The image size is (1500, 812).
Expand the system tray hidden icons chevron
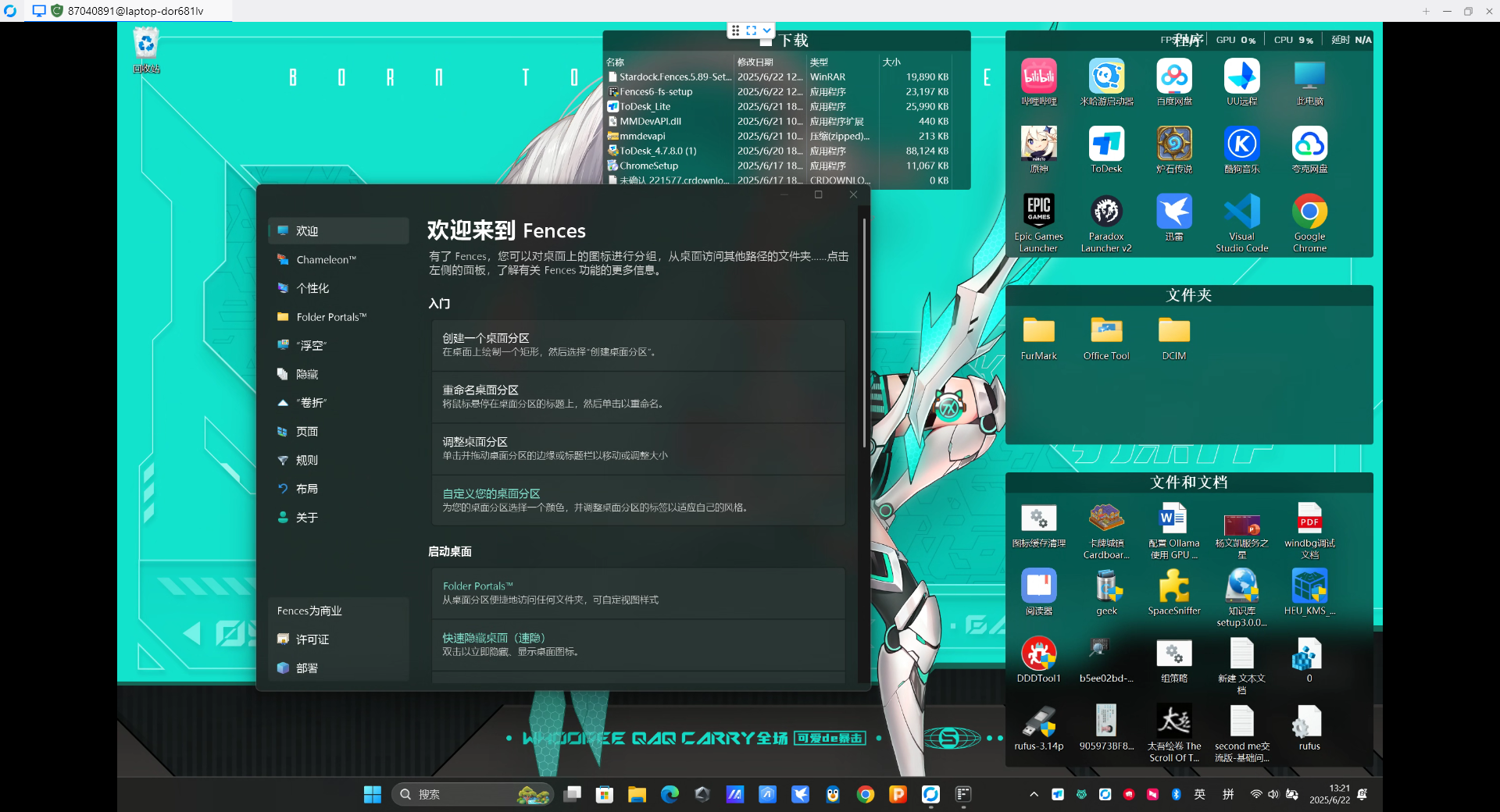[x=1034, y=794]
